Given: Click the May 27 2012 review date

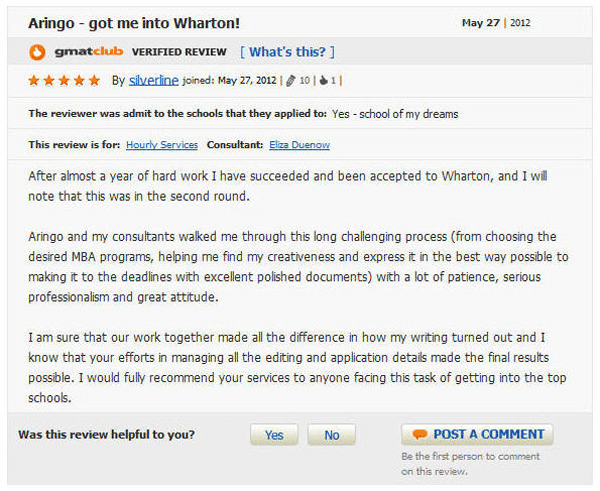Looking at the screenshot, I should pyautogui.click(x=496, y=23).
